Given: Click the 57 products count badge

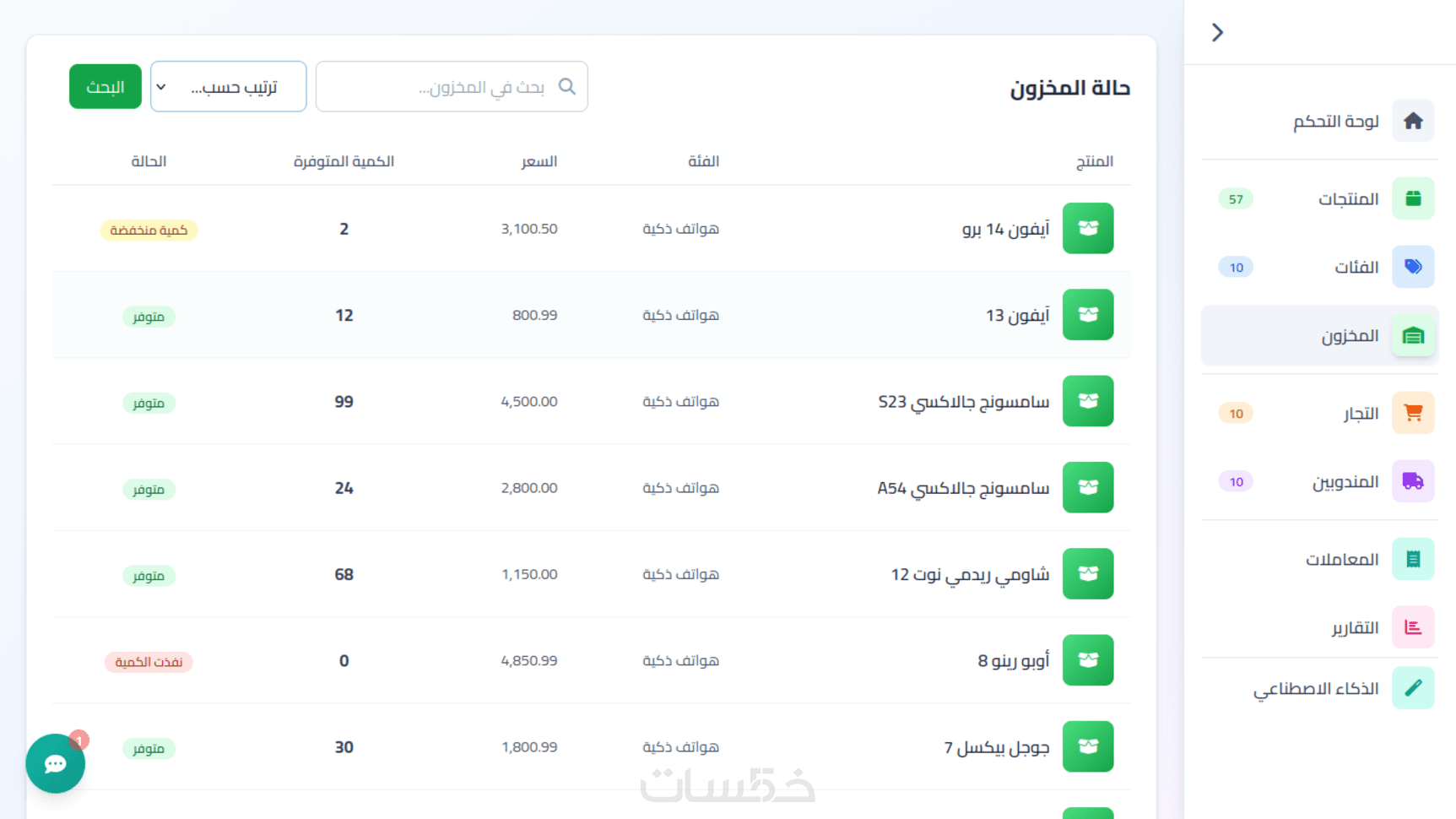Looking at the screenshot, I should click(1236, 199).
